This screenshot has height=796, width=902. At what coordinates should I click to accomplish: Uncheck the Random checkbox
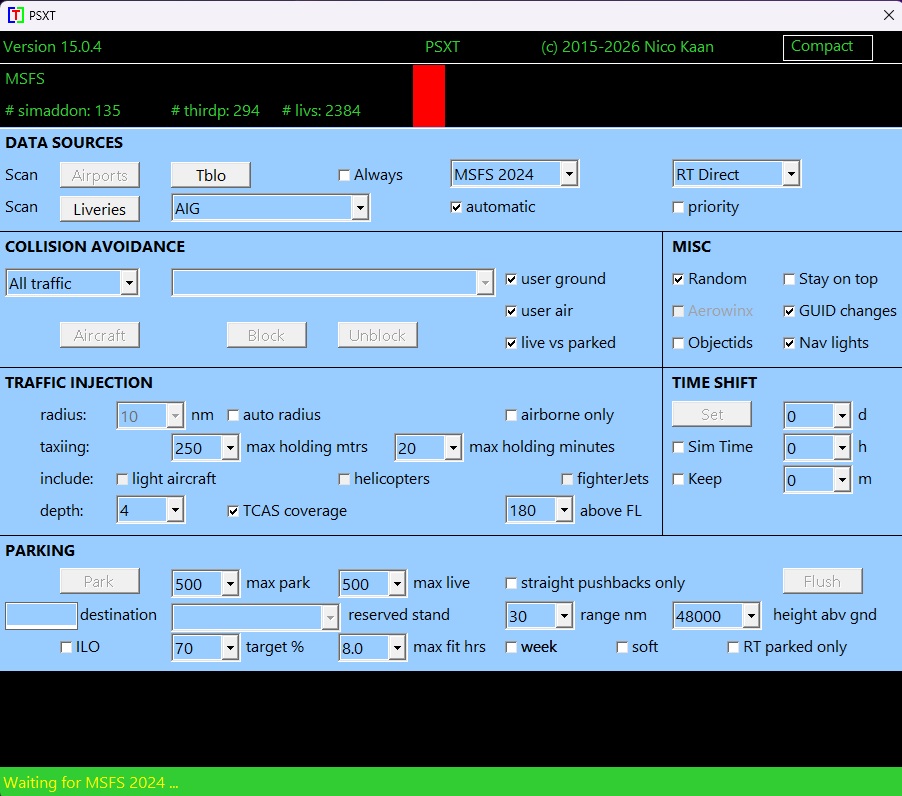[678, 280]
